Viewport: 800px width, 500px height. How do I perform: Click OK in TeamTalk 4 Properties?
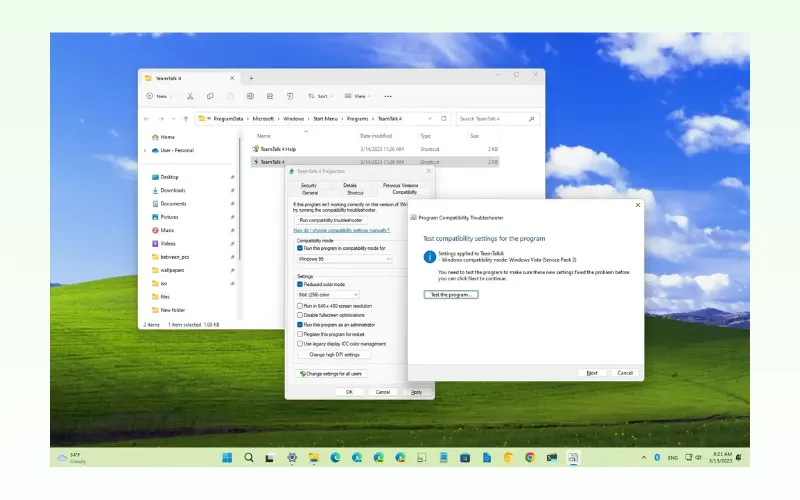(x=349, y=392)
